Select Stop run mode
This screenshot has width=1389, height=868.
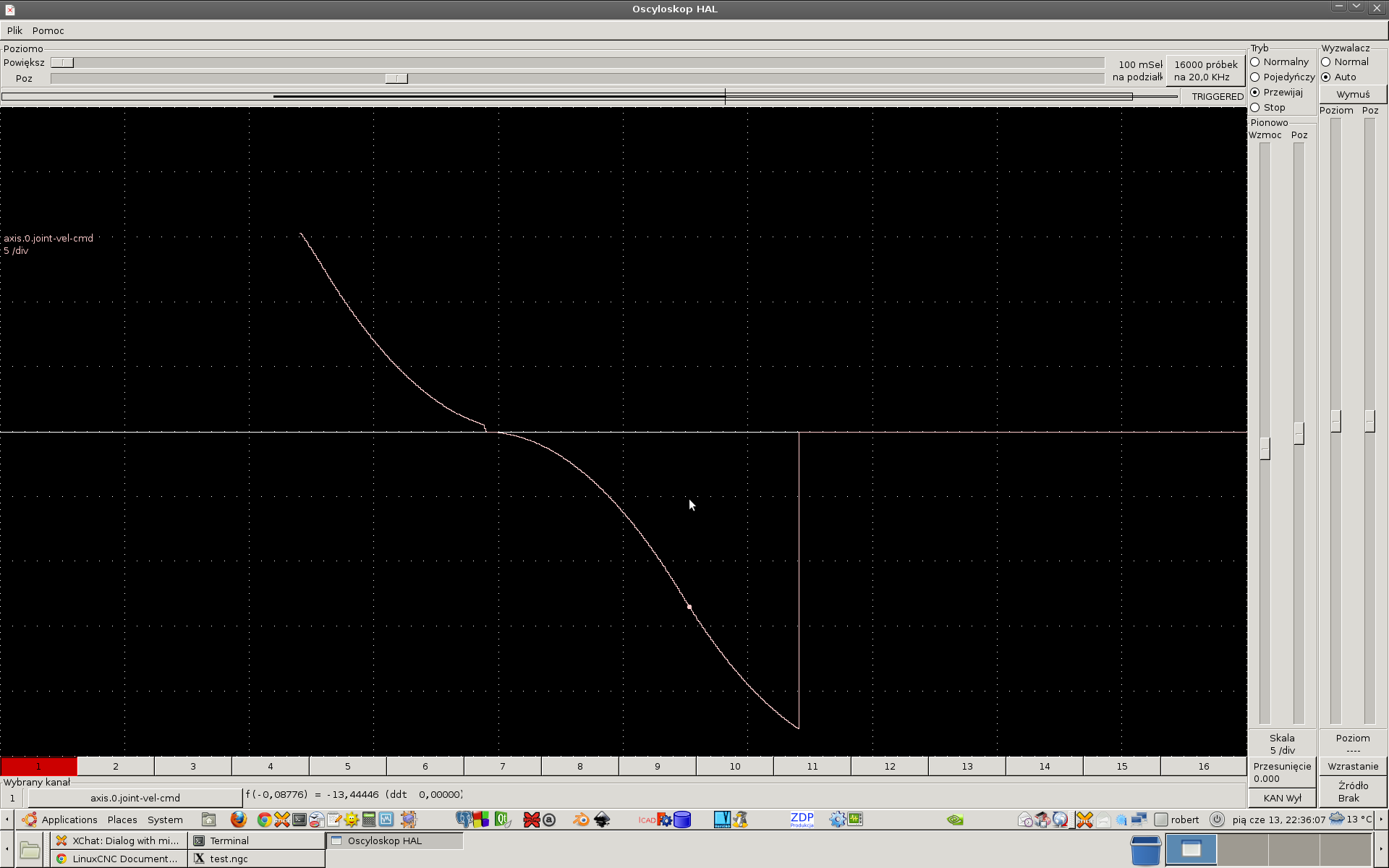click(x=1267, y=108)
